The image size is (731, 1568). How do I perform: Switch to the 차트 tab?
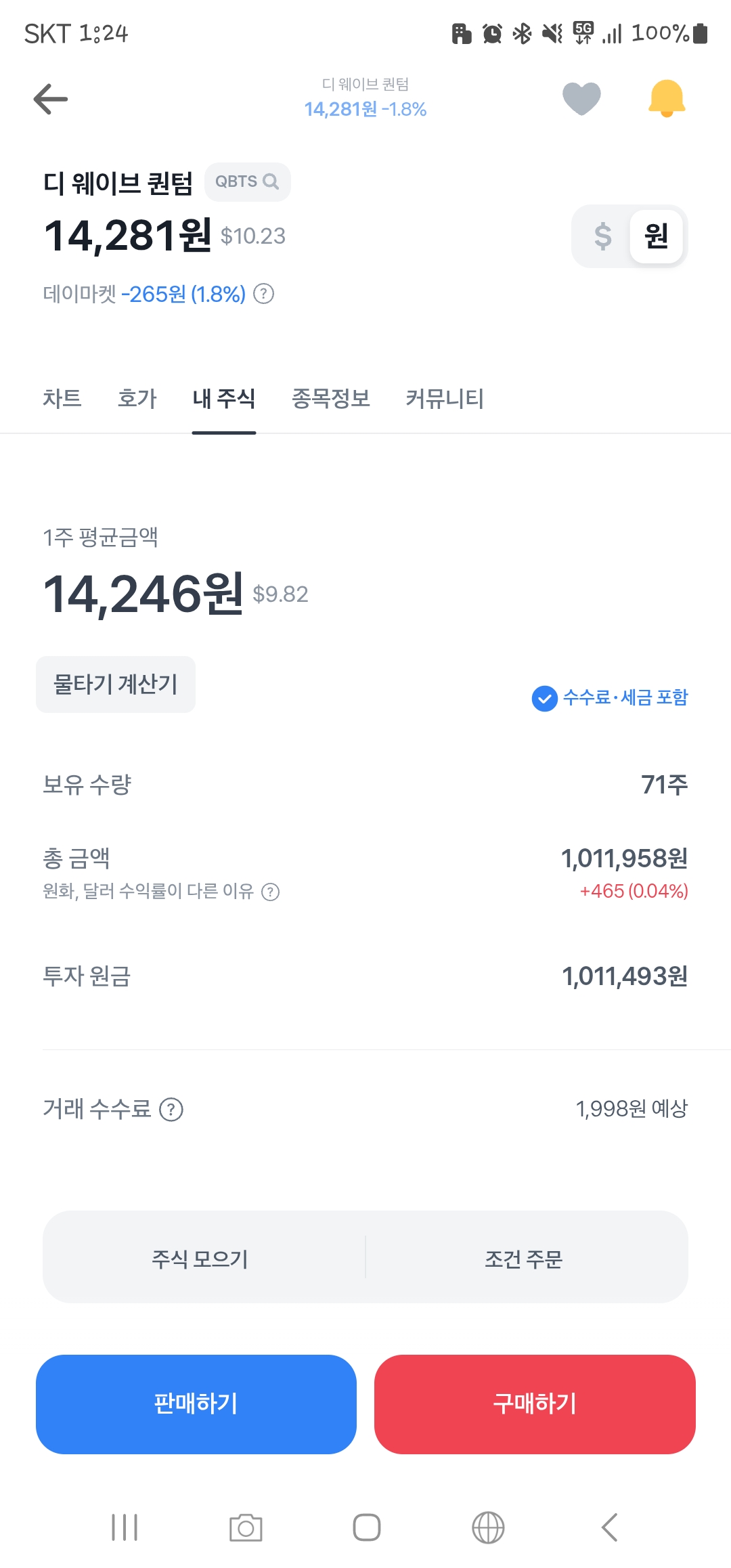click(62, 398)
